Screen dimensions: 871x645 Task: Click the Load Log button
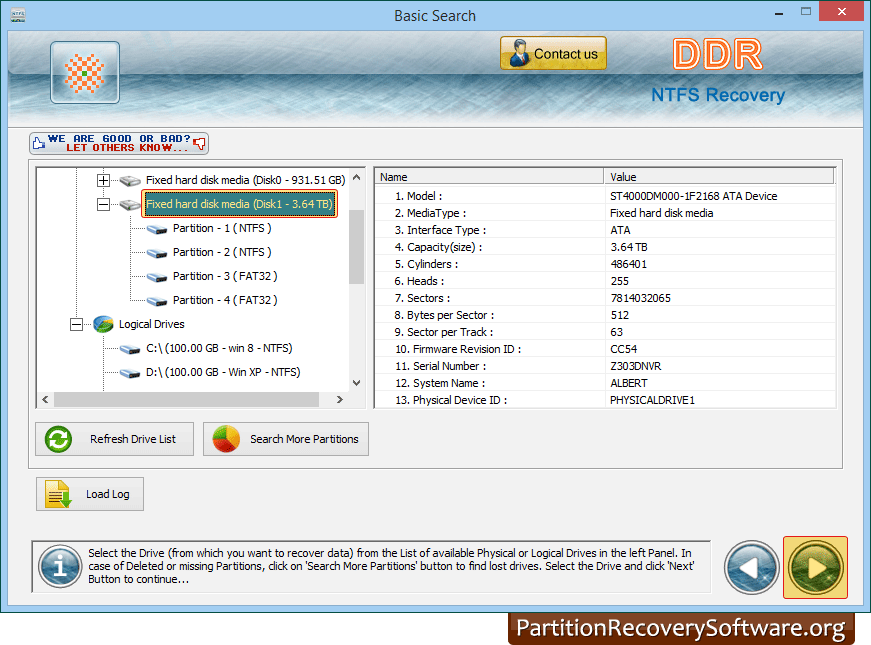(90, 494)
